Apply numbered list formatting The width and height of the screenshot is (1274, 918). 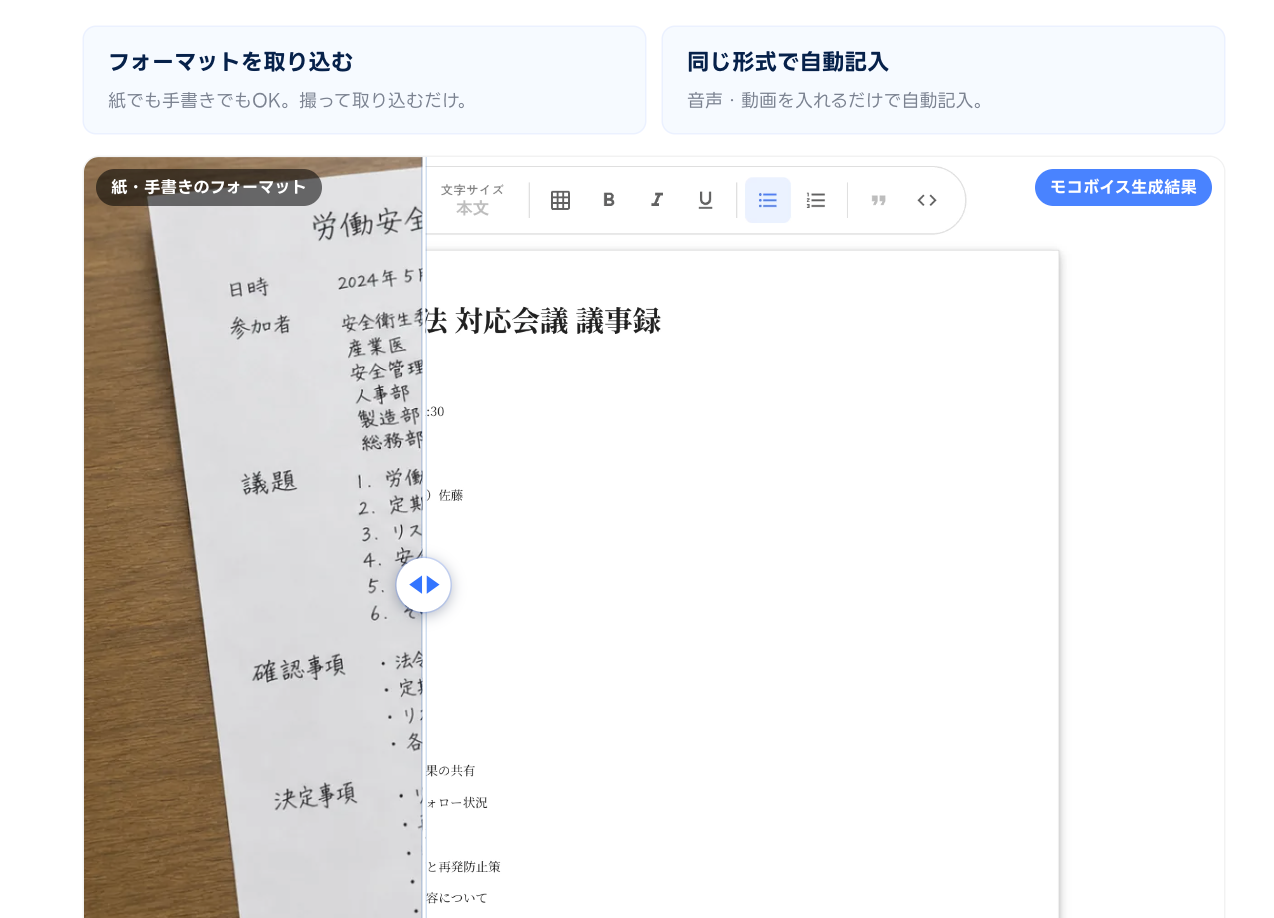[816, 200]
